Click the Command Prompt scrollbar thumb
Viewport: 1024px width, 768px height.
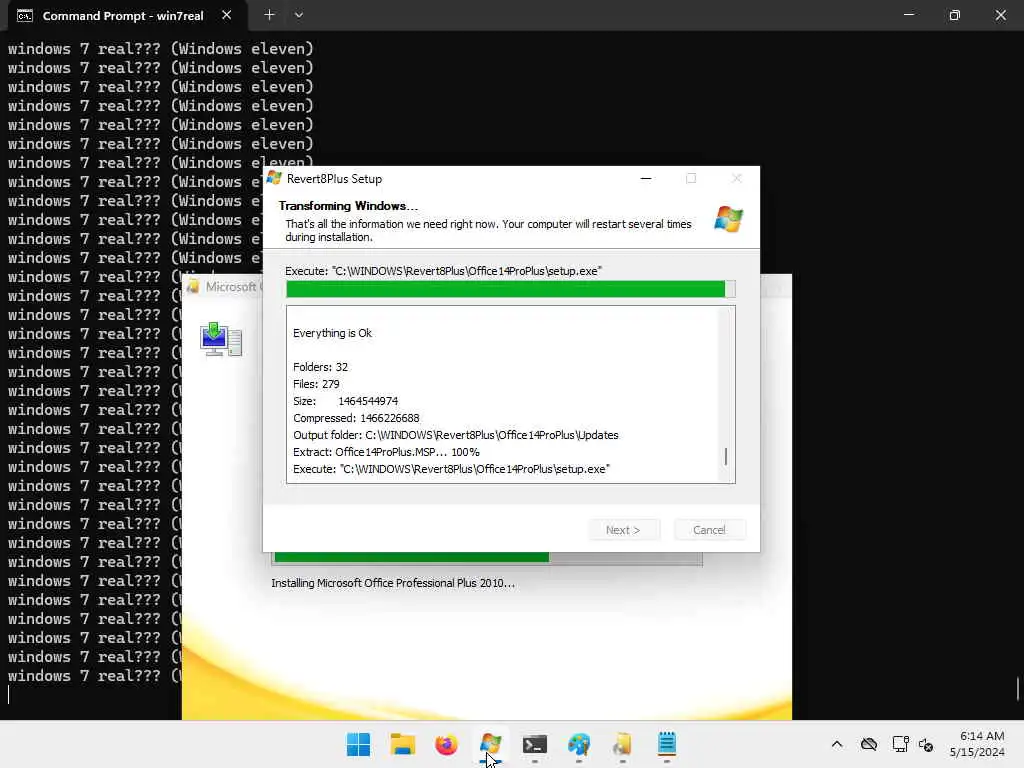[1017, 688]
